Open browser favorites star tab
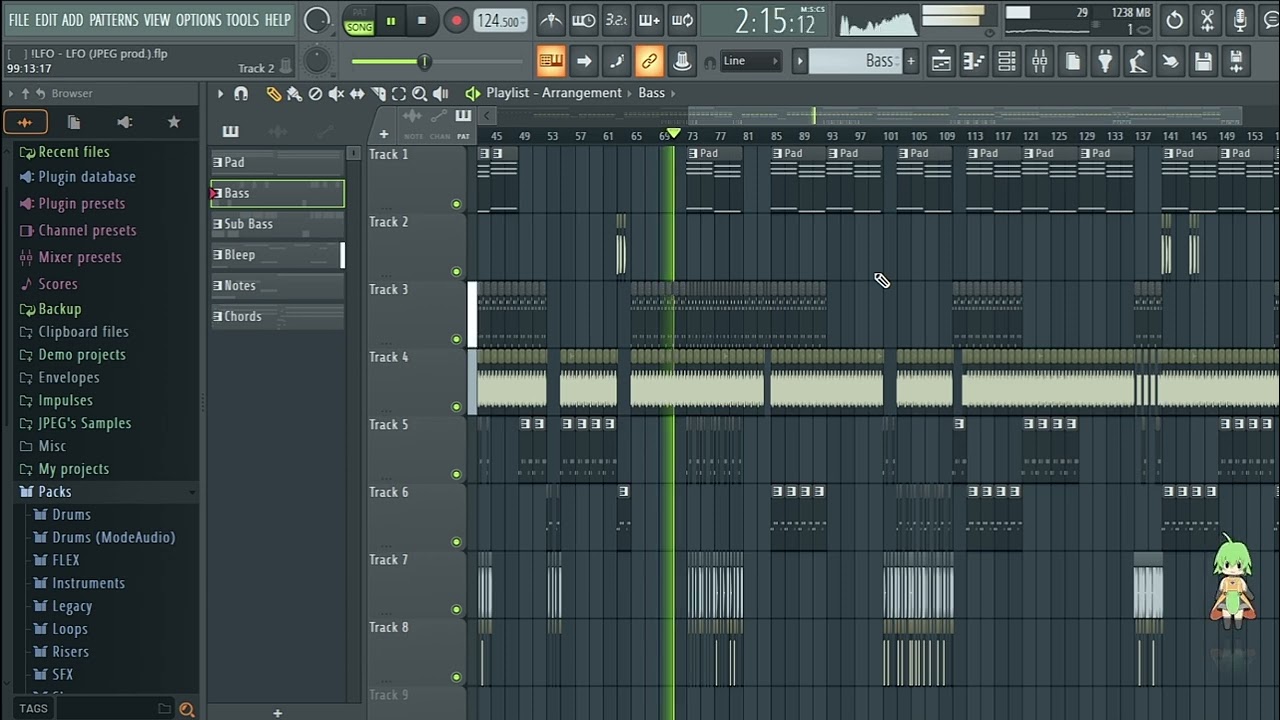This screenshot has height=720, width=1280. point(174,122)
